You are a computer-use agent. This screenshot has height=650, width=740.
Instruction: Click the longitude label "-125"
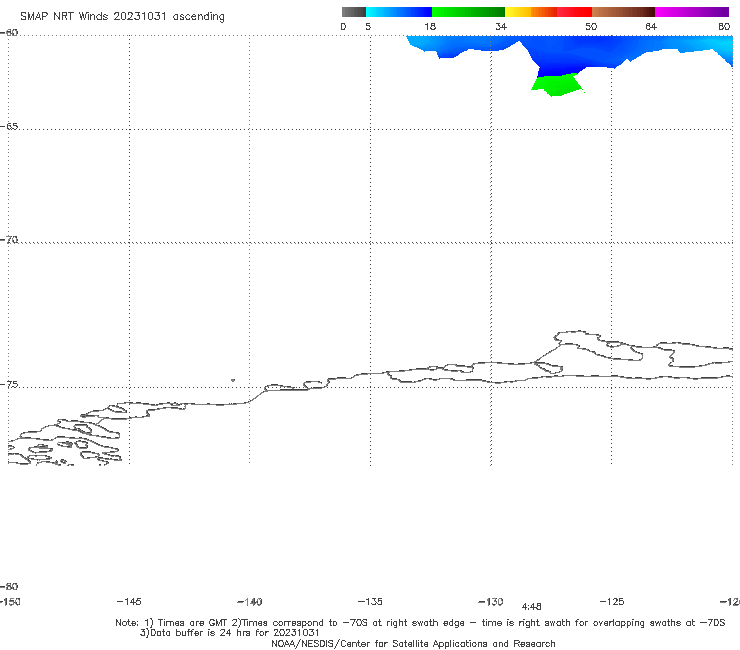[x=612, y=602]
